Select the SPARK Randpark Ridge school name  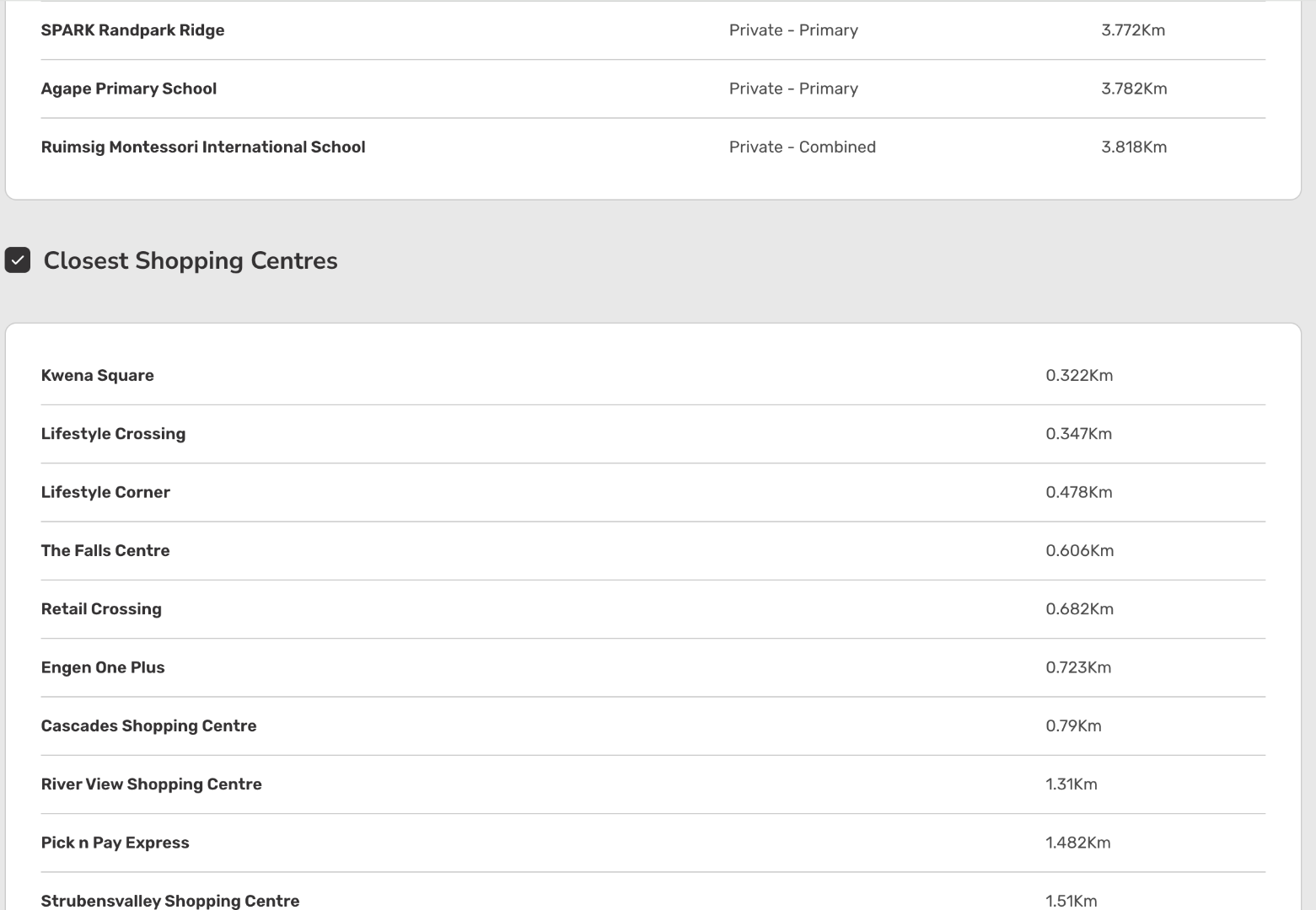[132, 30]
